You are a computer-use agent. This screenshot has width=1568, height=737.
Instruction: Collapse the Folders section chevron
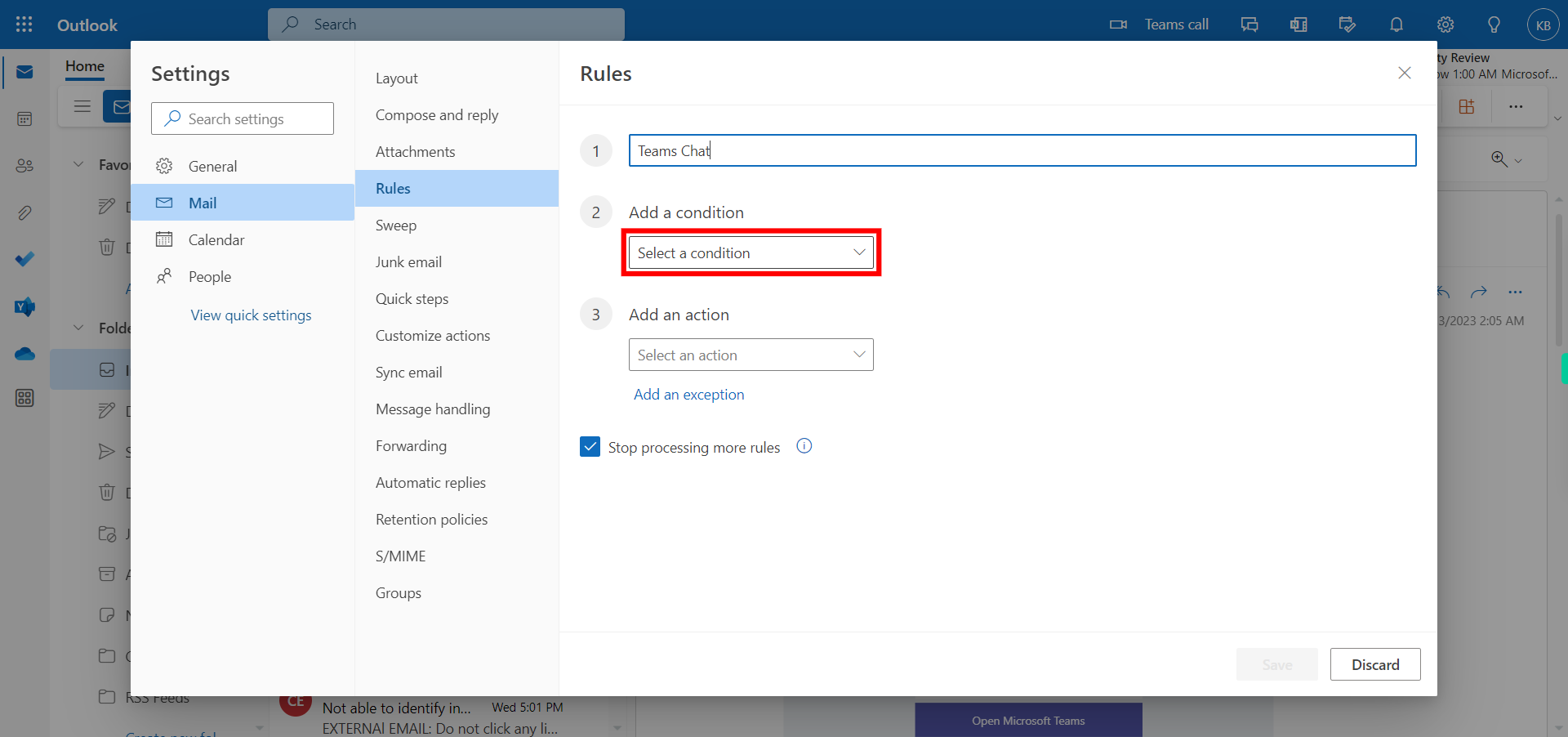point(78,328)
